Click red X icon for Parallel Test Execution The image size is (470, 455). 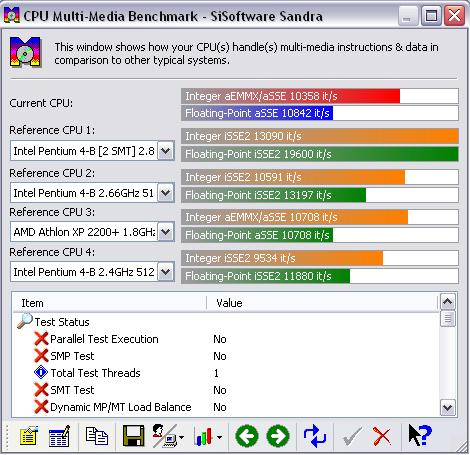(41, 339)
